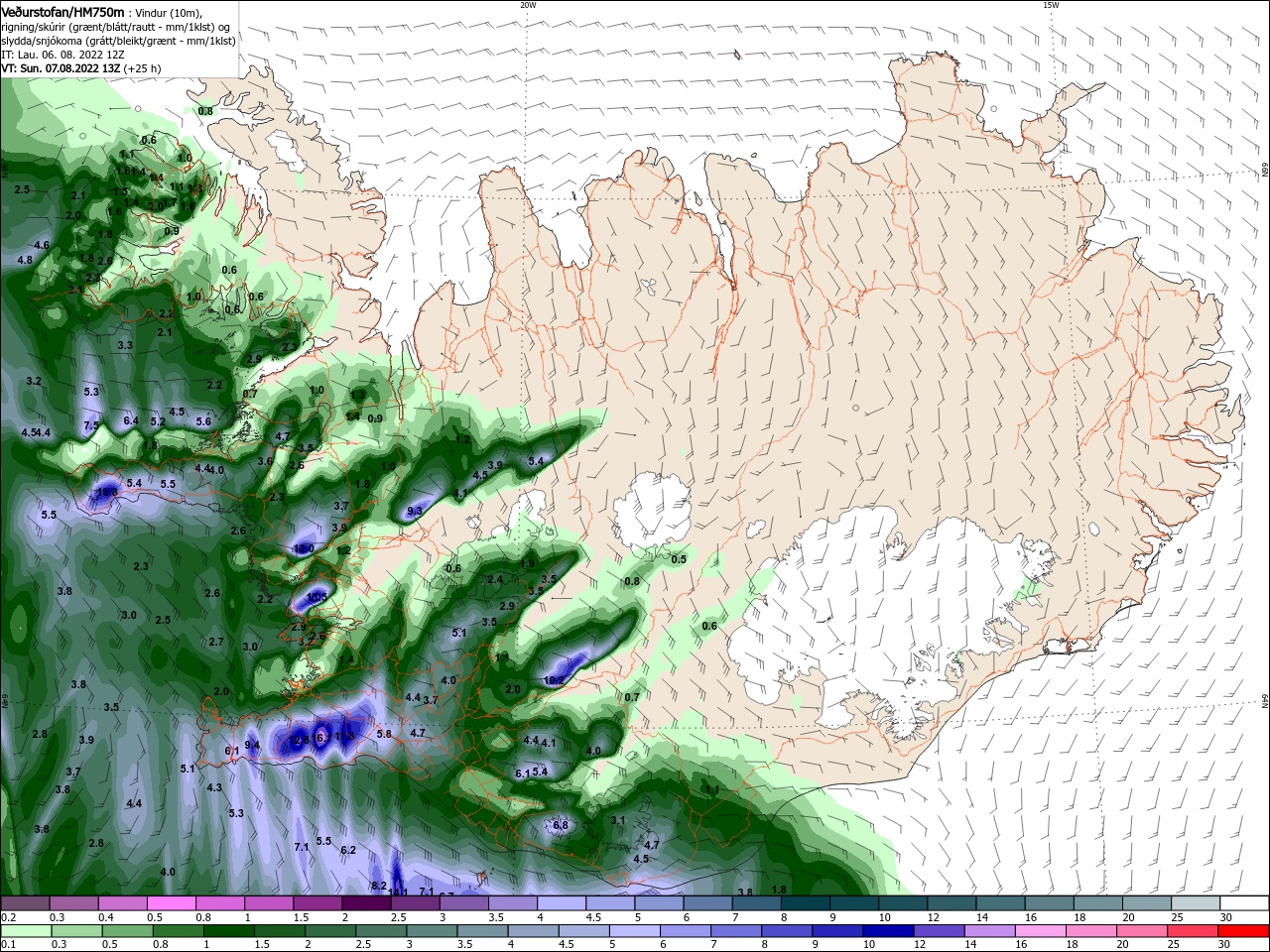This screenshot has height=952, width=1270.
Task: Select the 10.2 precipitation value
Action: coord(554,680)
